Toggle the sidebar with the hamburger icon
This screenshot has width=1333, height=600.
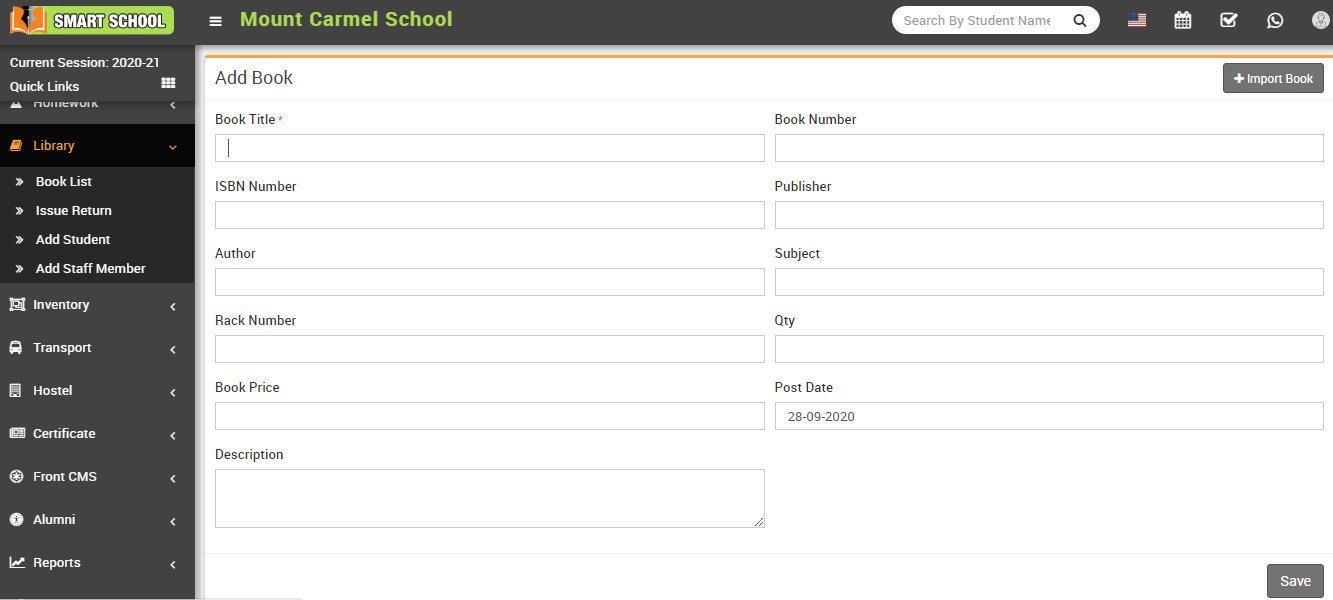216,19
